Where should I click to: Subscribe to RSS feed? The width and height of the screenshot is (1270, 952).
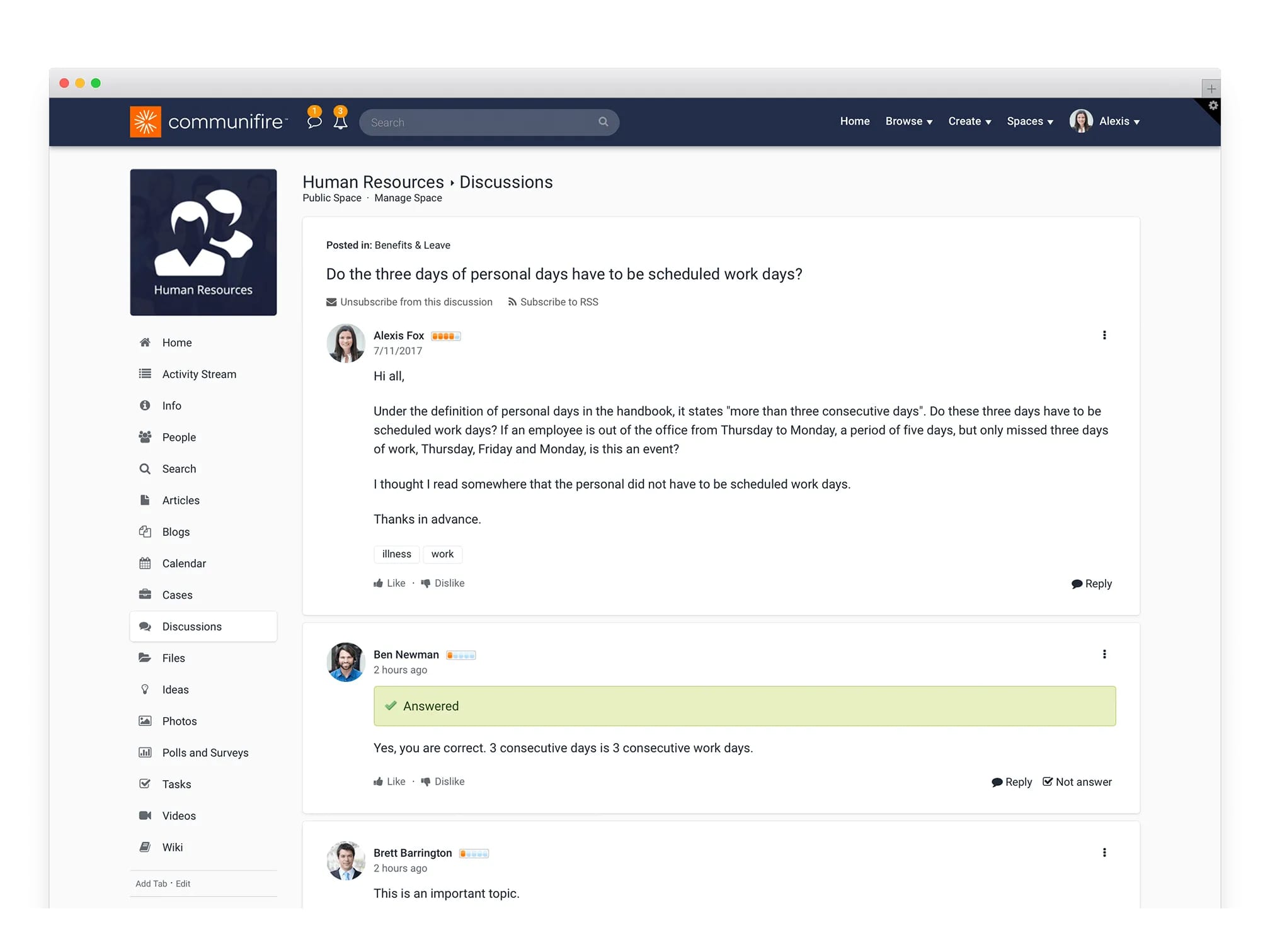tap(553, 302)
